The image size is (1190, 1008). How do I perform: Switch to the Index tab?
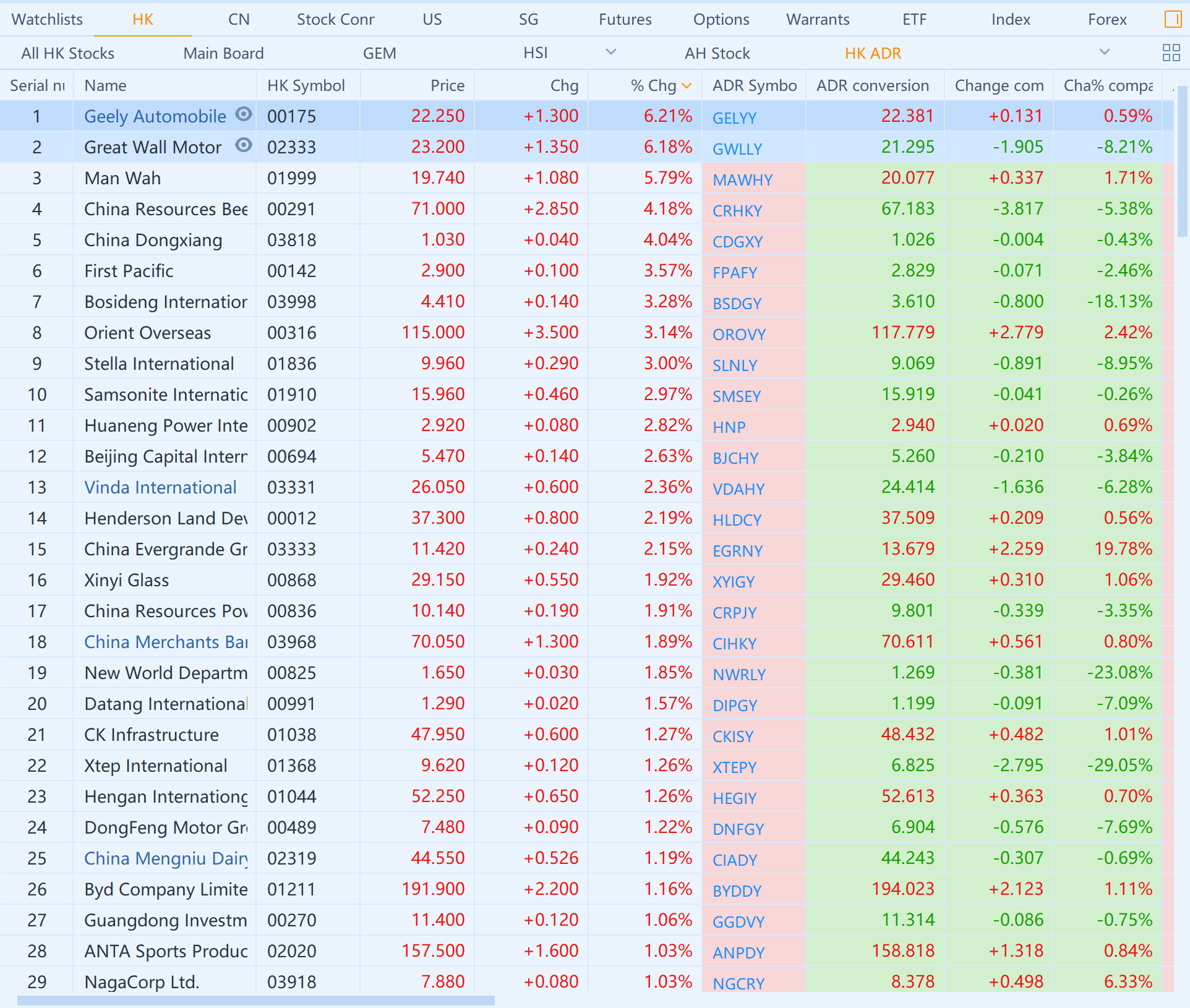click(x=1011, y=19)
